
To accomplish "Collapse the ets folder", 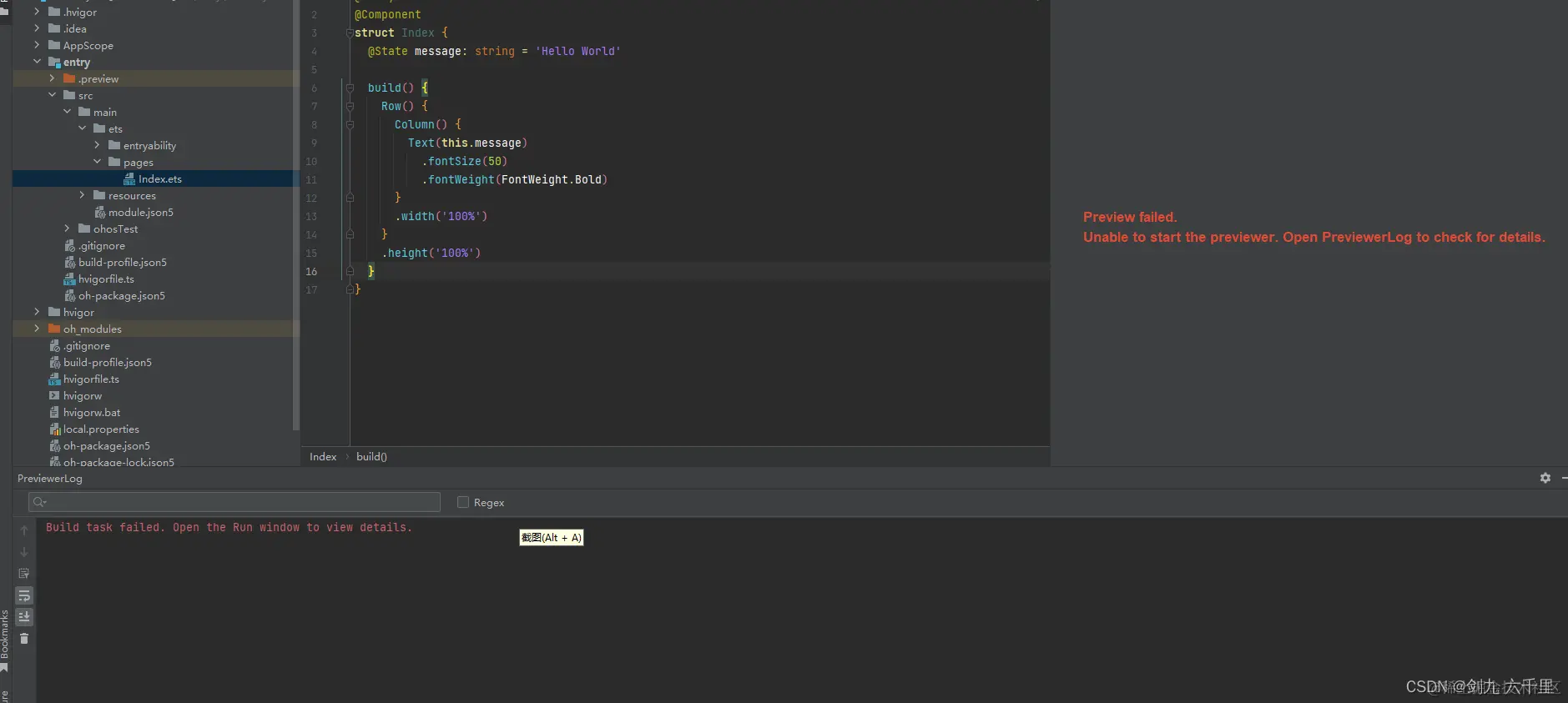I will pyautogui.click(x=82, y=128).
